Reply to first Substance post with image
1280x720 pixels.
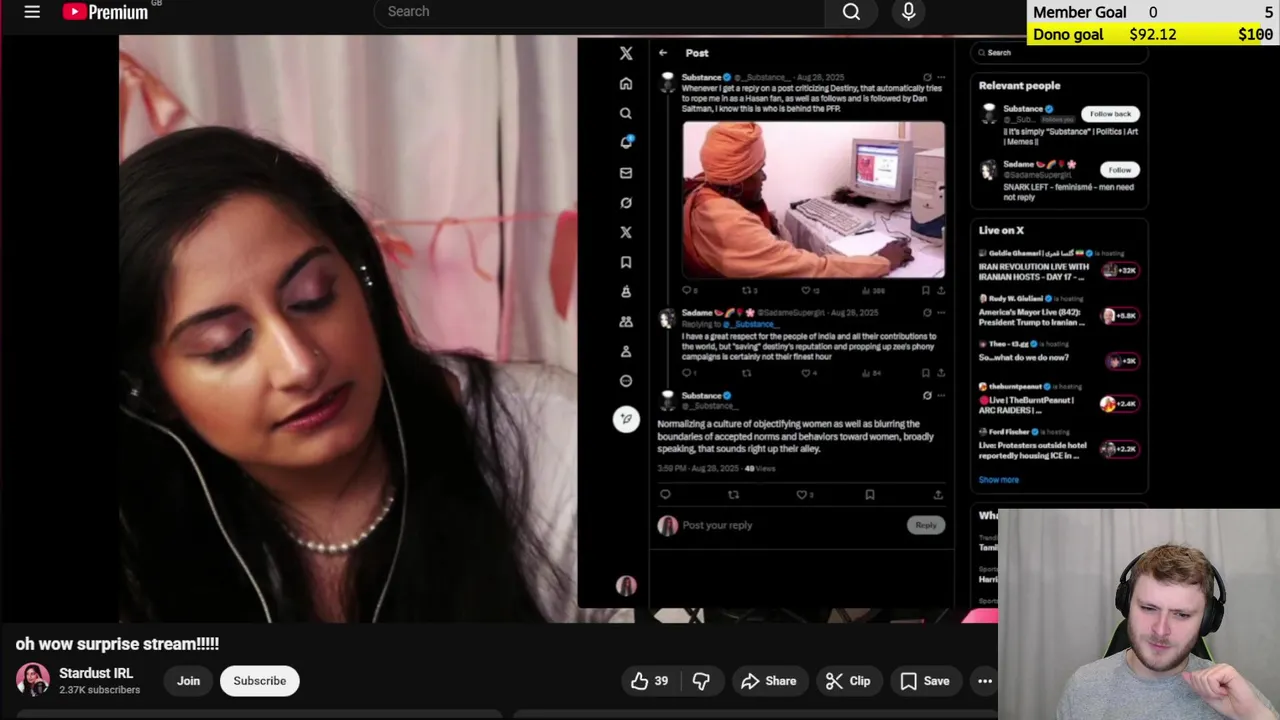click(x=688, y=290)
